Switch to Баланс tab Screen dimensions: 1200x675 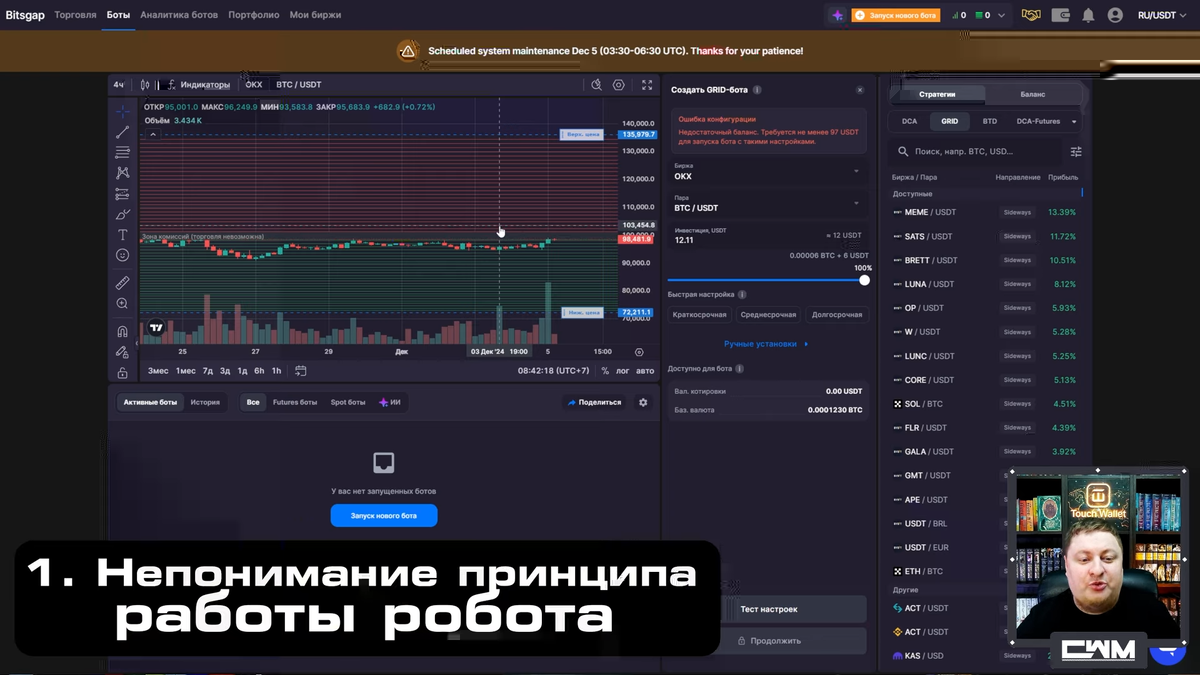tap(1033, 94)
